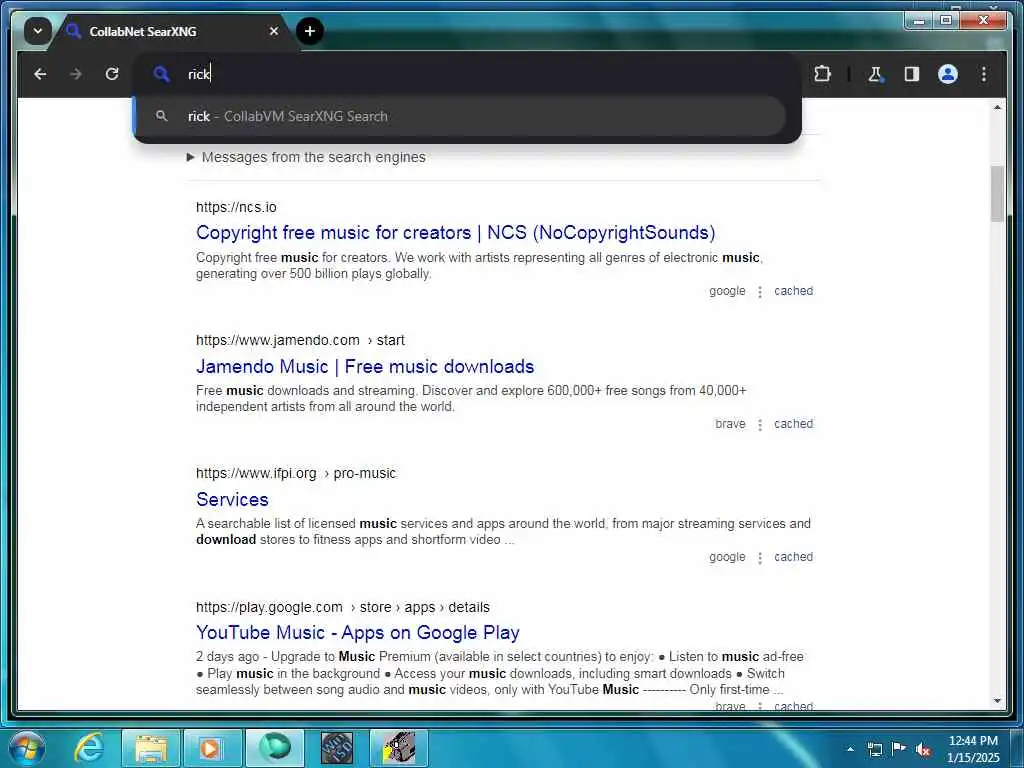Click 'google' engine label under Services result
1024x768 pixels.
click(727, 557)
